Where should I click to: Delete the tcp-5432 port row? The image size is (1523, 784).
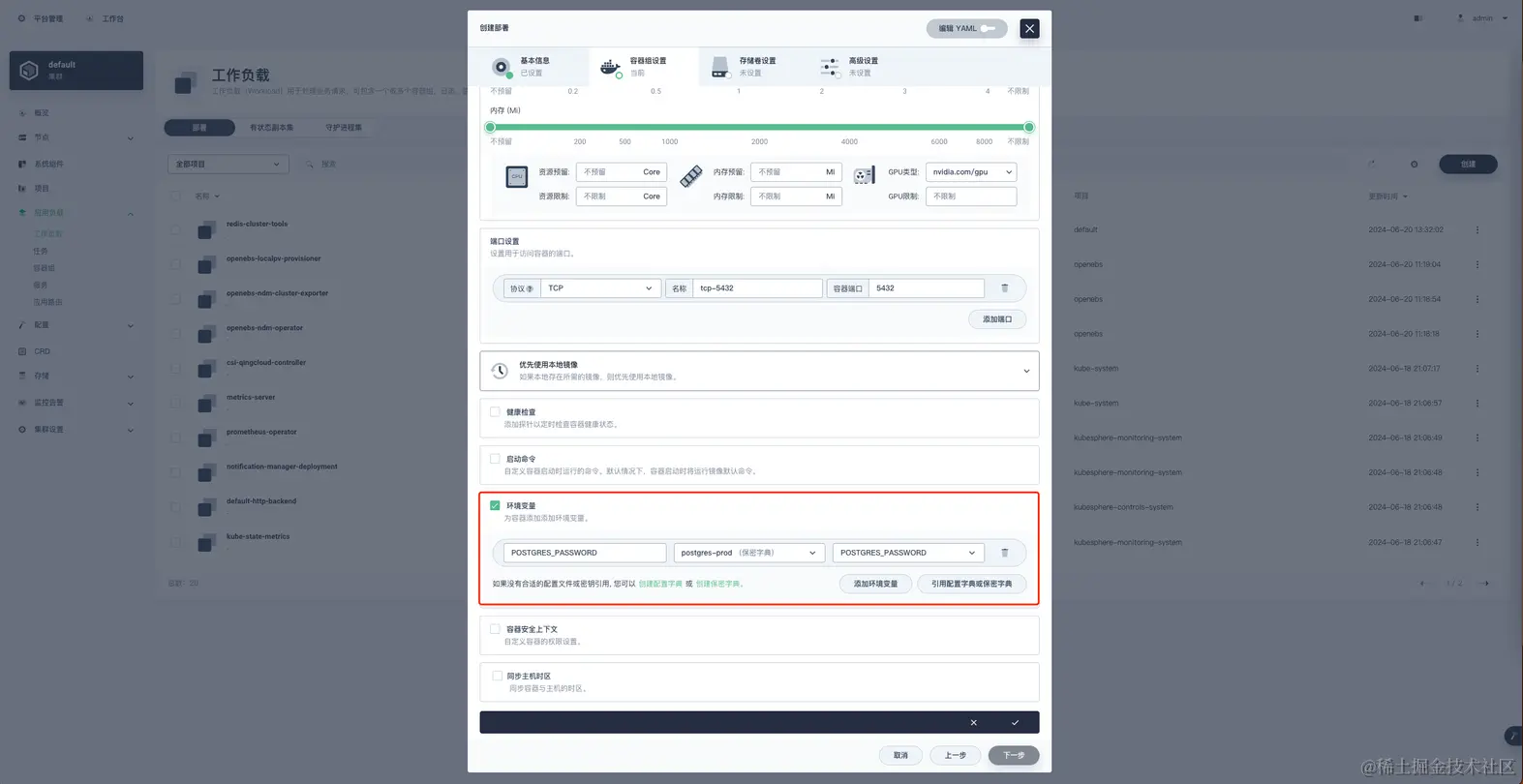pyautogui.click(x=1004, y=288)
